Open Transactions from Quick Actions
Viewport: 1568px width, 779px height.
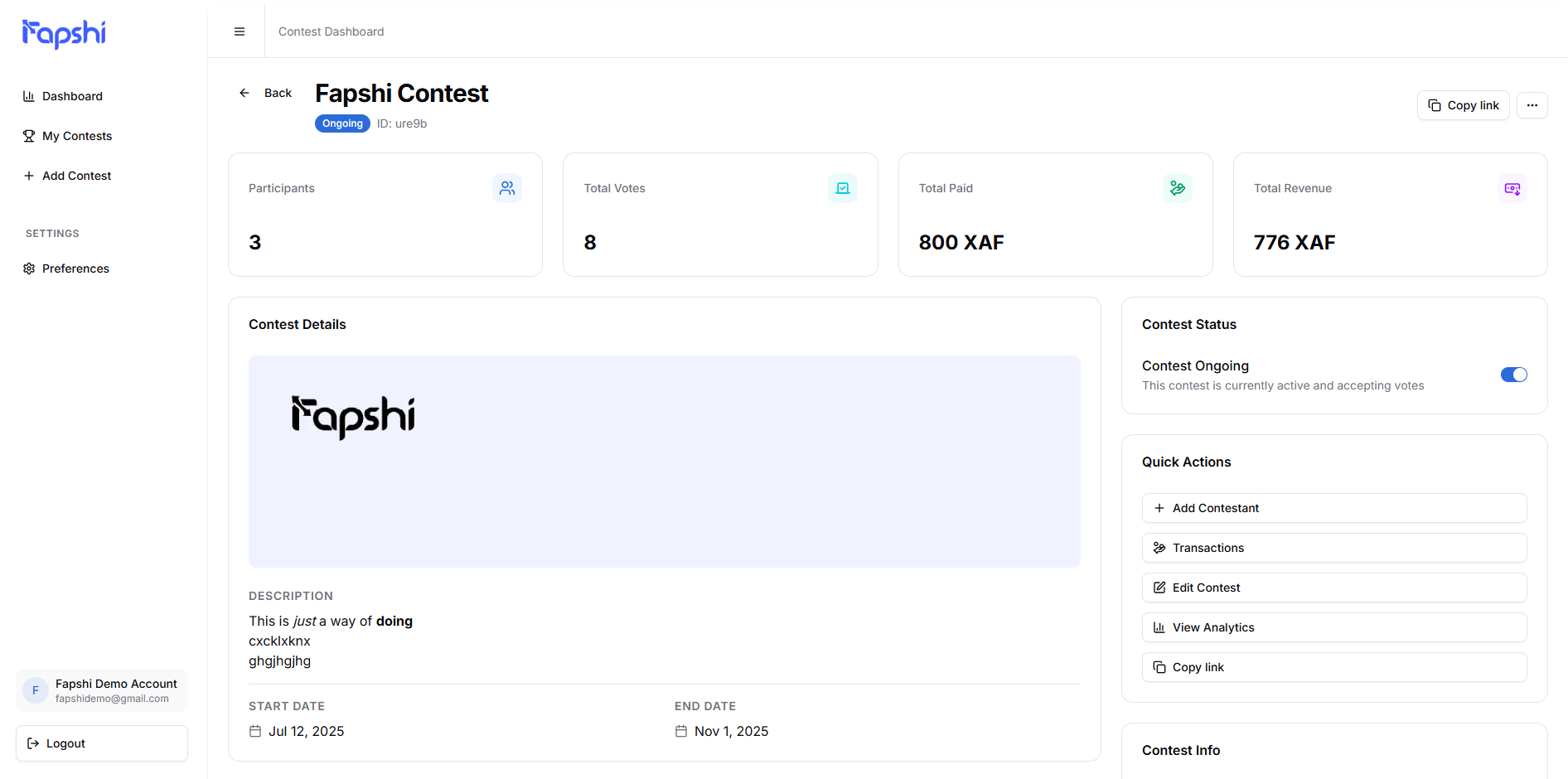pyautogui.click(x=1333, y=548)
